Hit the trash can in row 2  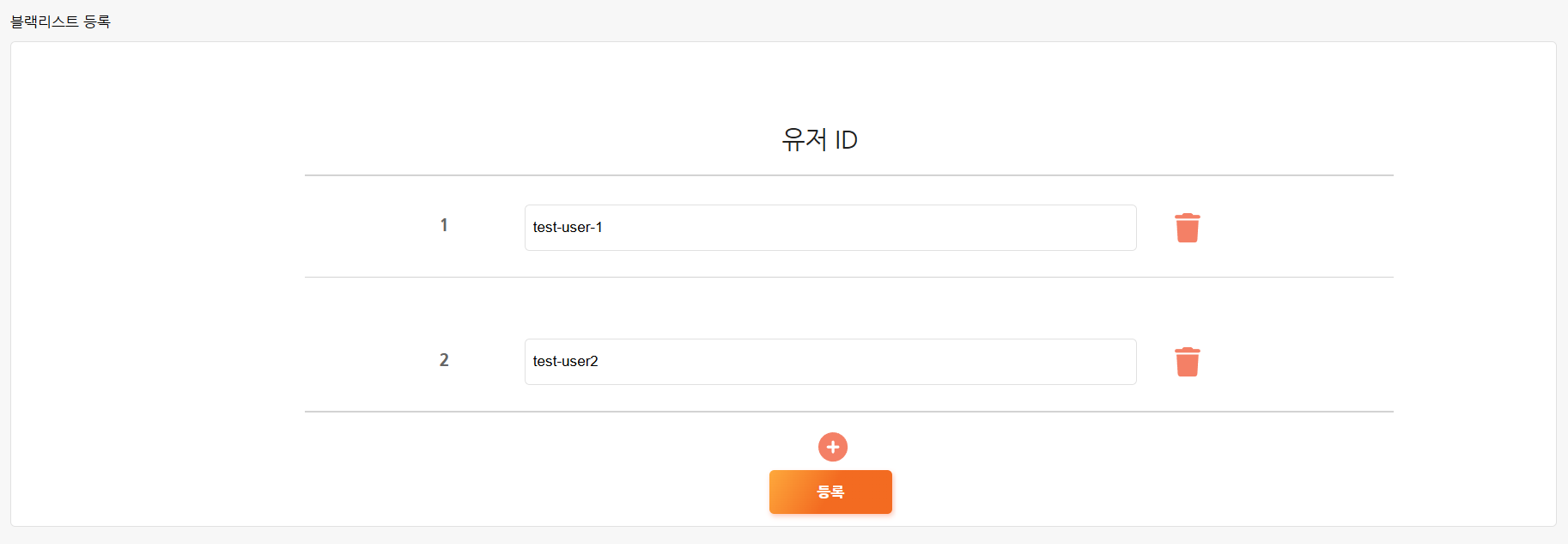1187,362
